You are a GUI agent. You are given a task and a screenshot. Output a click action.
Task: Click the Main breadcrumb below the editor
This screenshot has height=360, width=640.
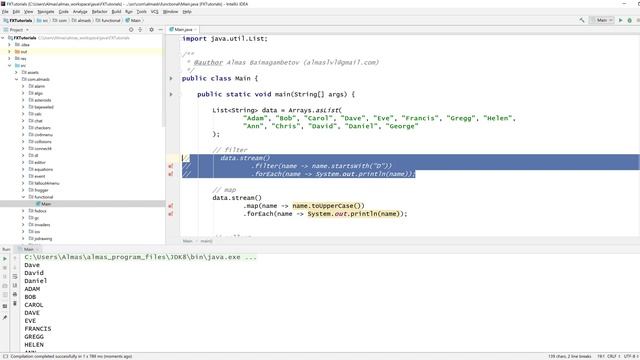187,241
